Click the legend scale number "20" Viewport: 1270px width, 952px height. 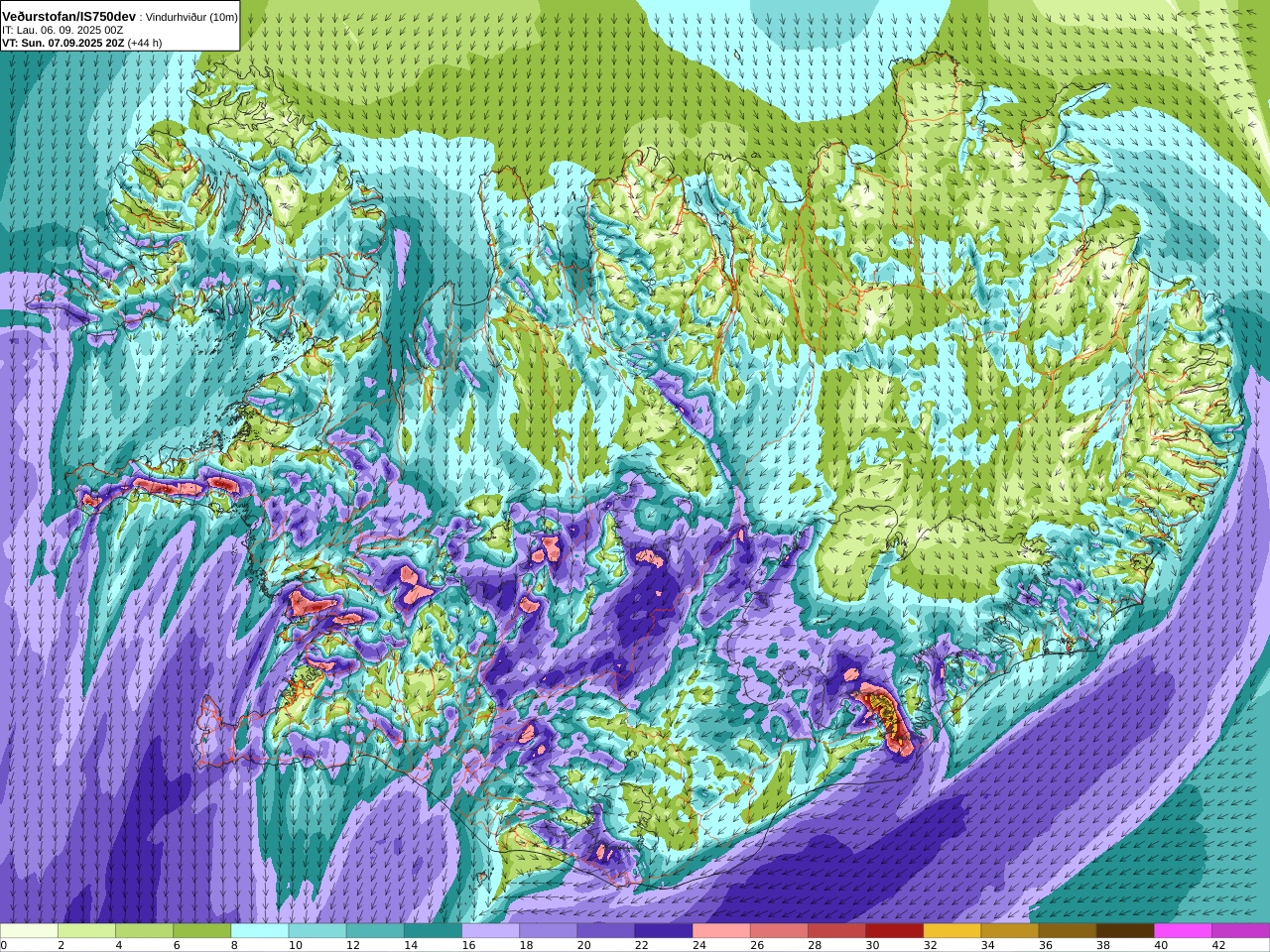pyautogui.click(x=583, y=945)
